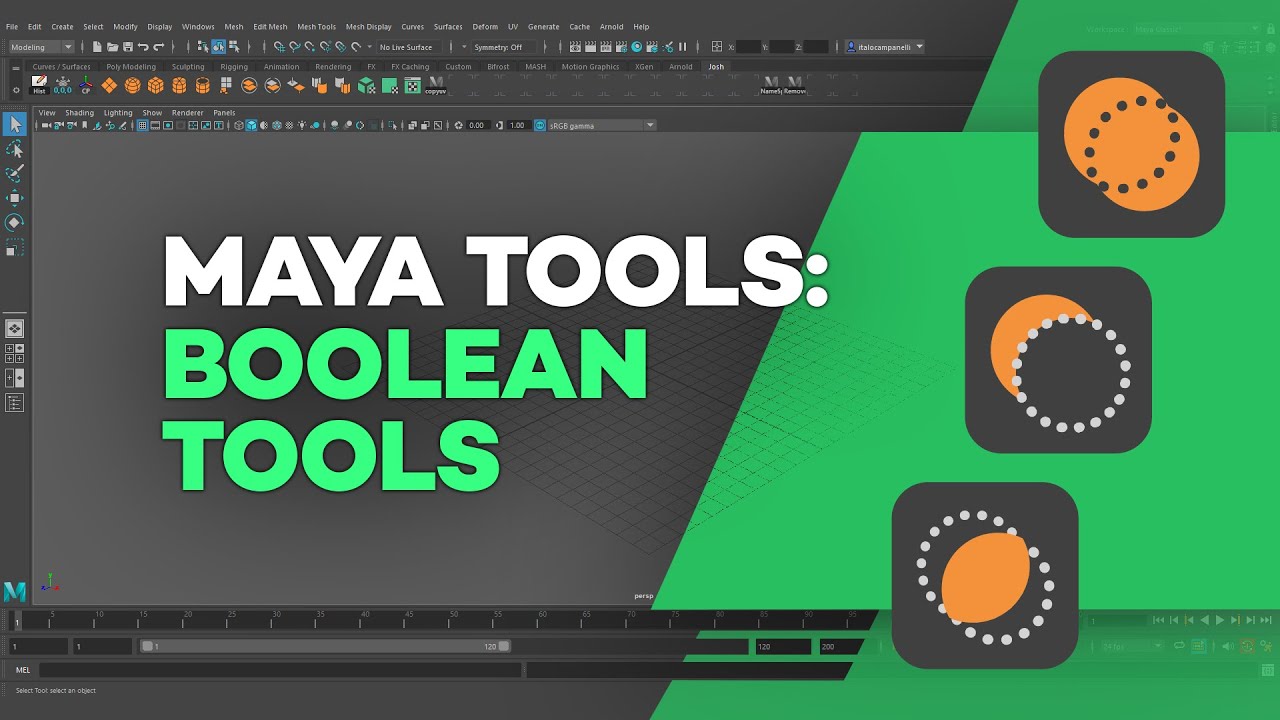Pick the Scale tool in toolbox

click(15, 247)
